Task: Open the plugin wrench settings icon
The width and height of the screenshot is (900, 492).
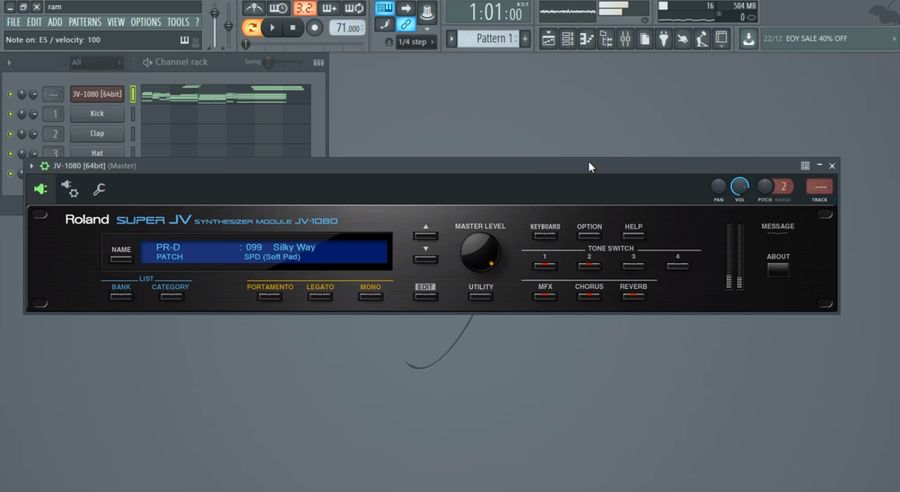Action: pyautogui.click(x=99, y=189)
